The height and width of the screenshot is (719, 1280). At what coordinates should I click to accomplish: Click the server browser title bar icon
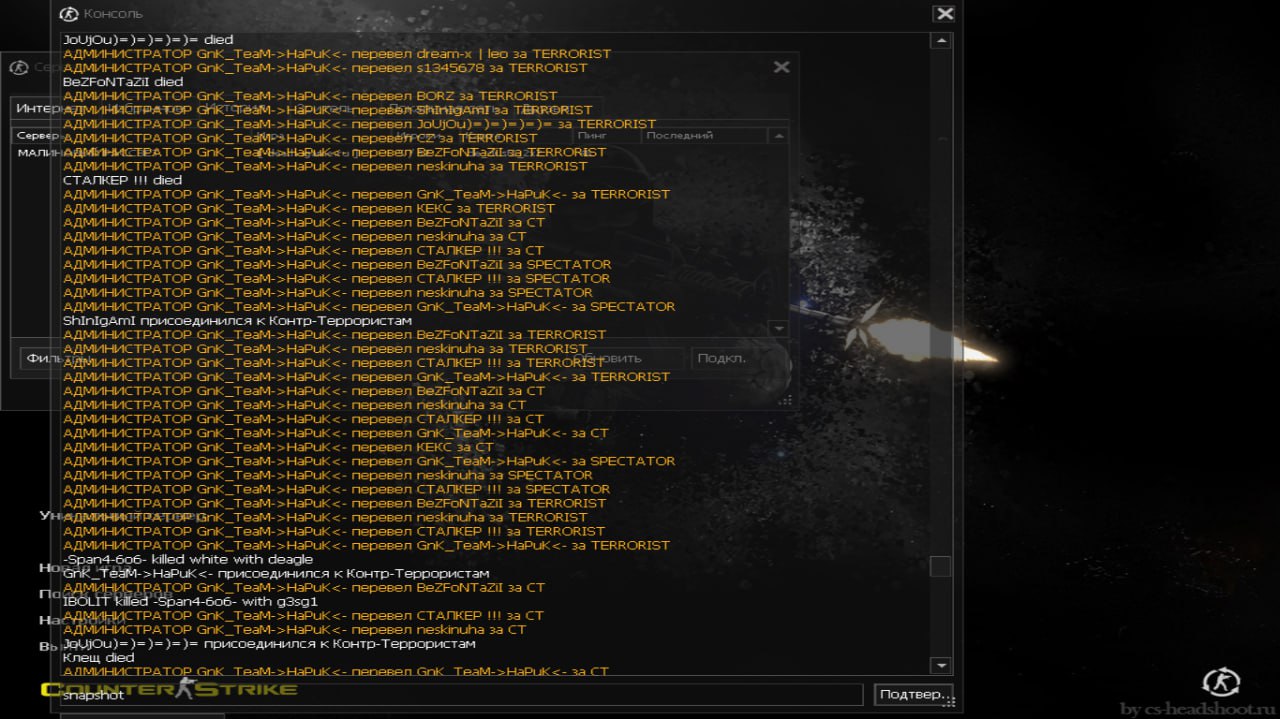pos(18,68)
